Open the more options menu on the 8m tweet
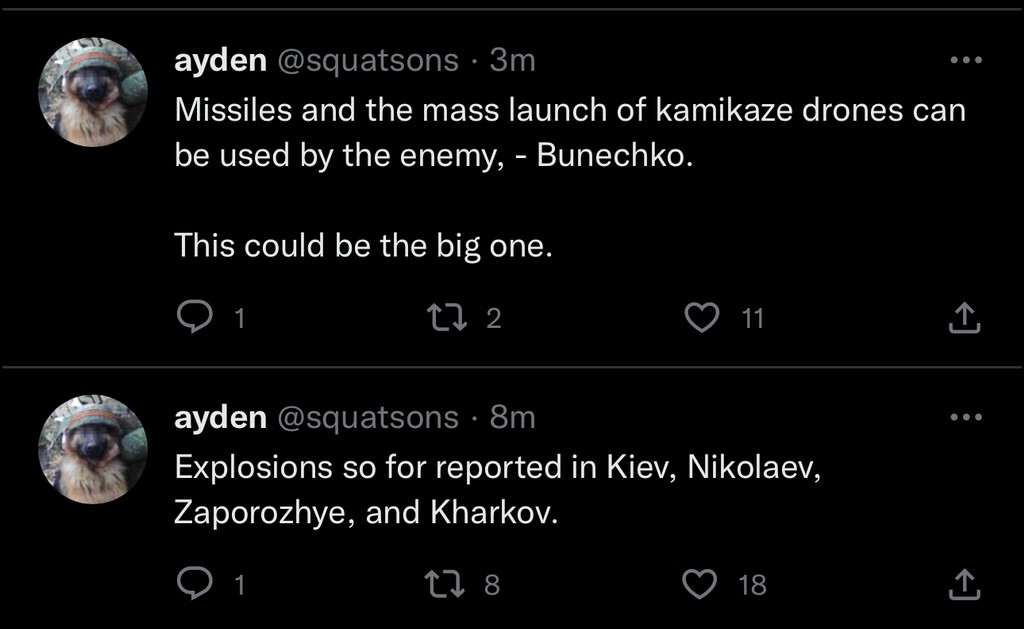The height and width of the screenshot is (629, 1024). [x=966, y=417]
